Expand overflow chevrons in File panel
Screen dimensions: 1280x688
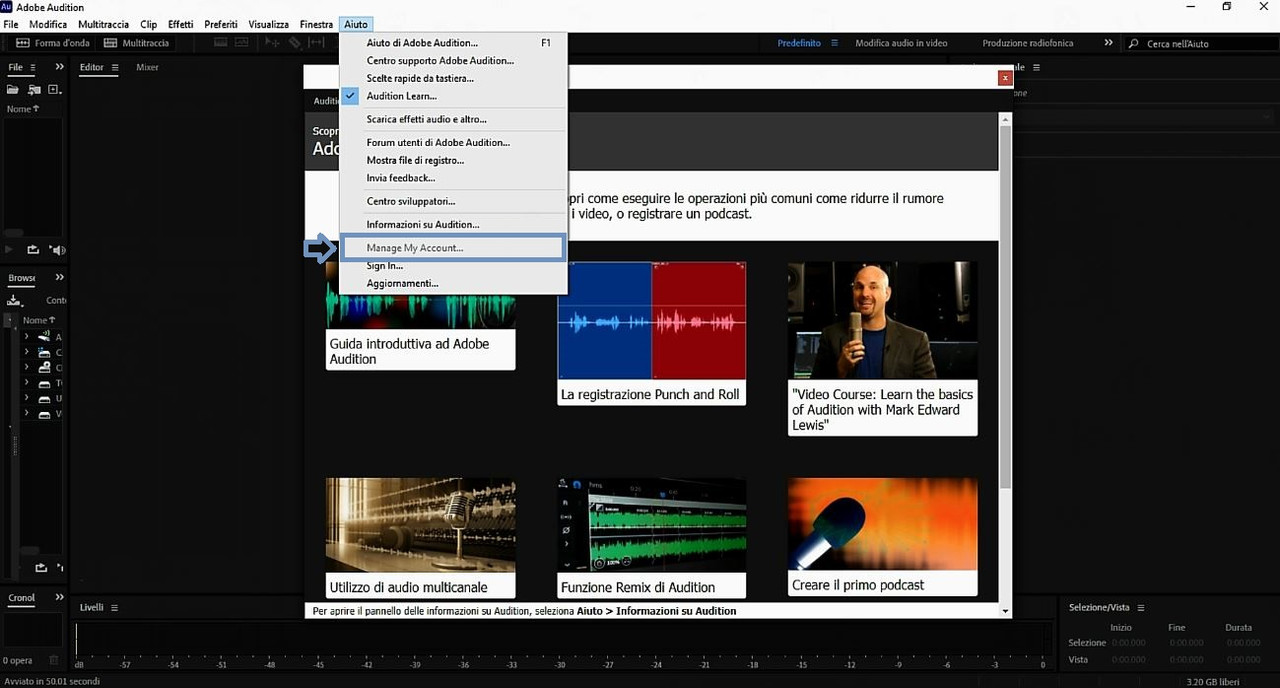59,67
